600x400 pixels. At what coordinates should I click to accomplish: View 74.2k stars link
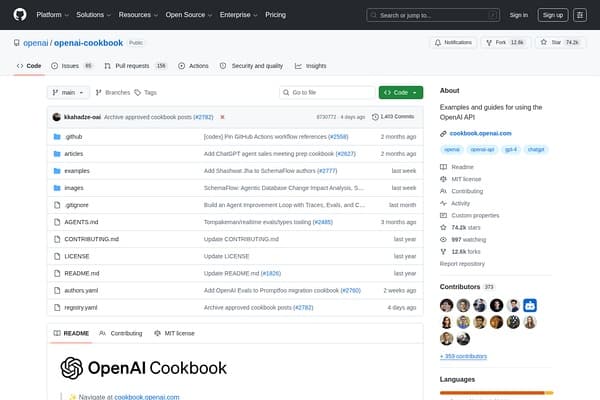click(x=460, y=228)
